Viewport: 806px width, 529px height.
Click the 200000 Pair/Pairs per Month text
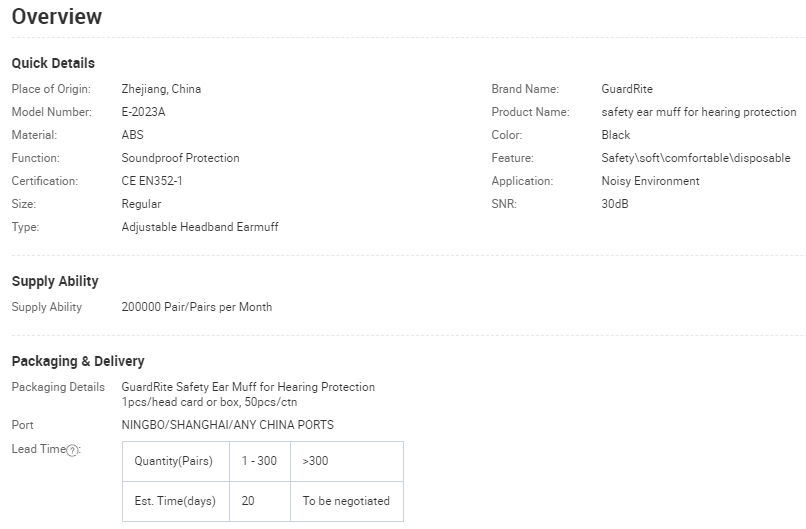pyautogui.click(x=196, y=307)
